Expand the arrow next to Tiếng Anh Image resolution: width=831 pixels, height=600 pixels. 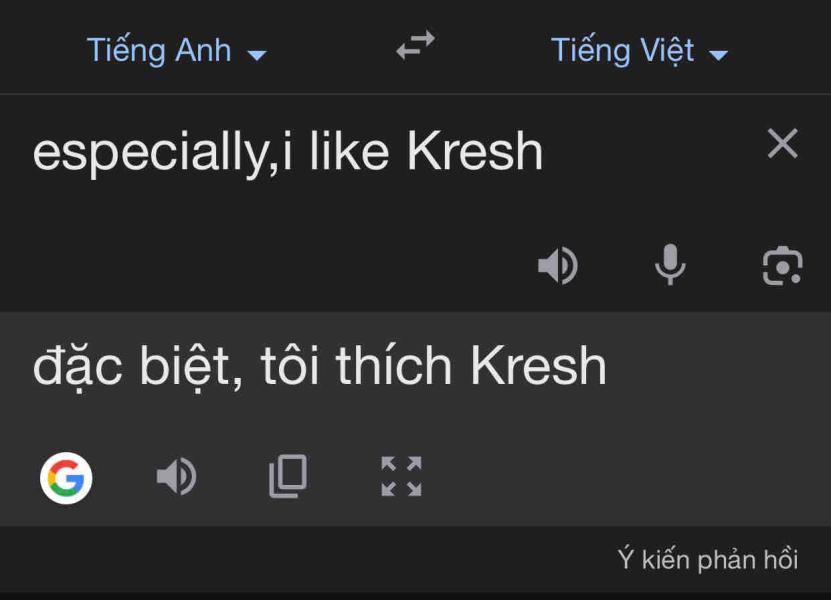click(257, 55)
